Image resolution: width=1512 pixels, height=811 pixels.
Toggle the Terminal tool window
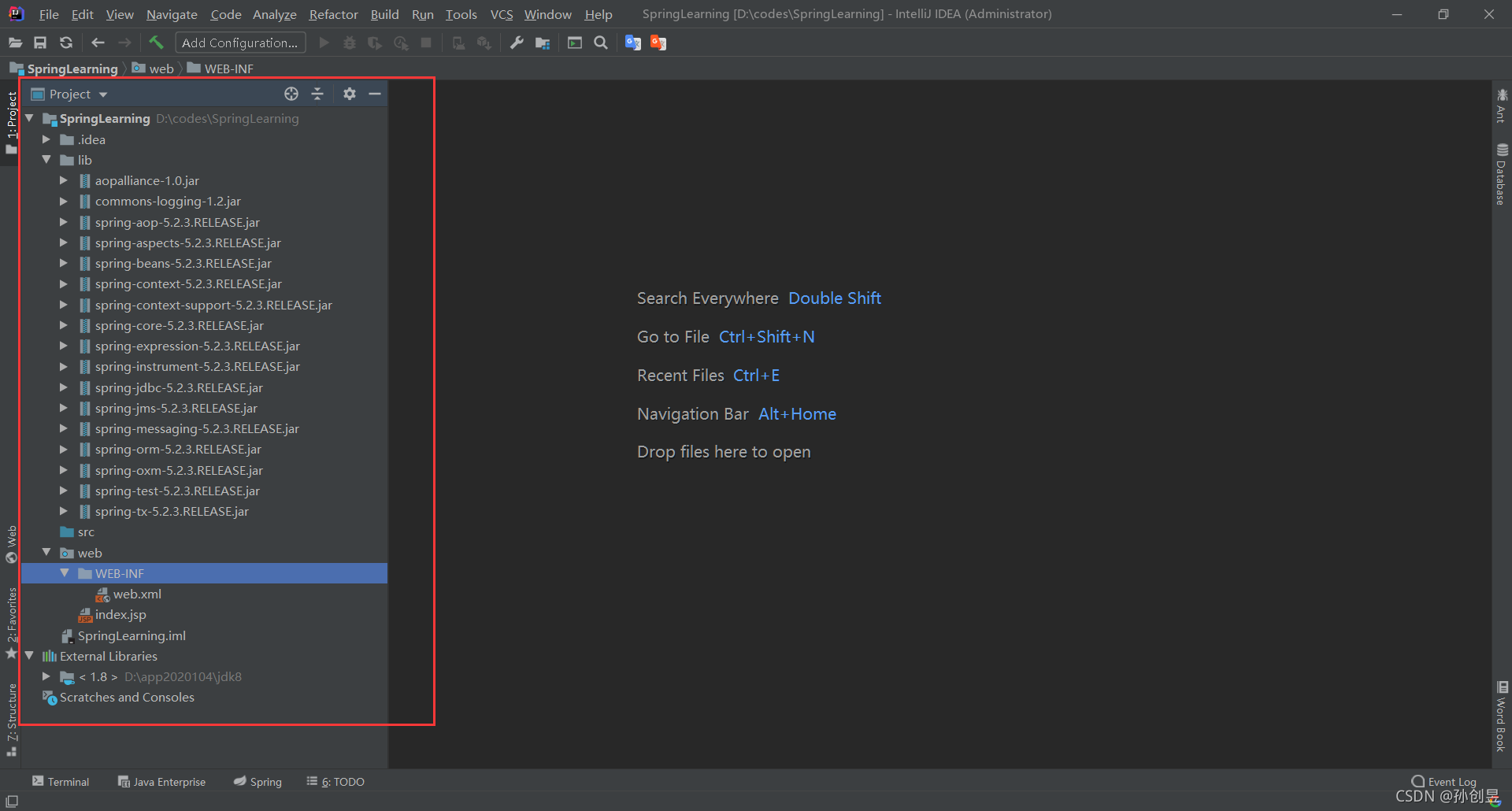61,782
